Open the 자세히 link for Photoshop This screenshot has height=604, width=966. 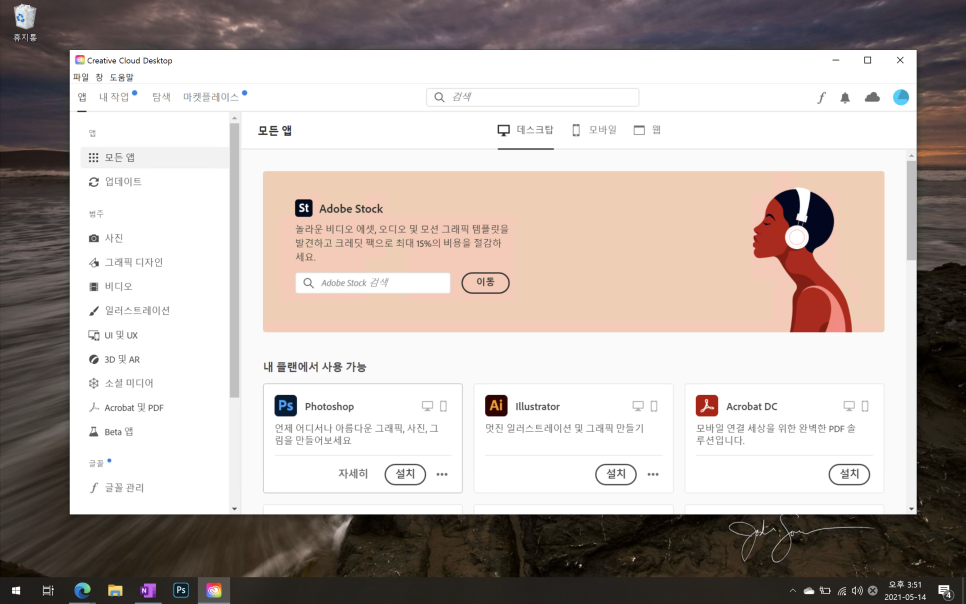click(x=353, y=474)
